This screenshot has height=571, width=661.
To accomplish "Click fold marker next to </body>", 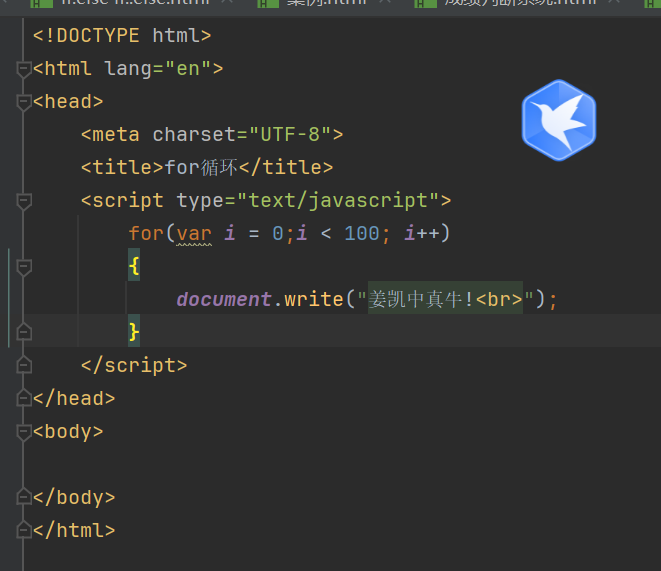I will tap(24, 496).
